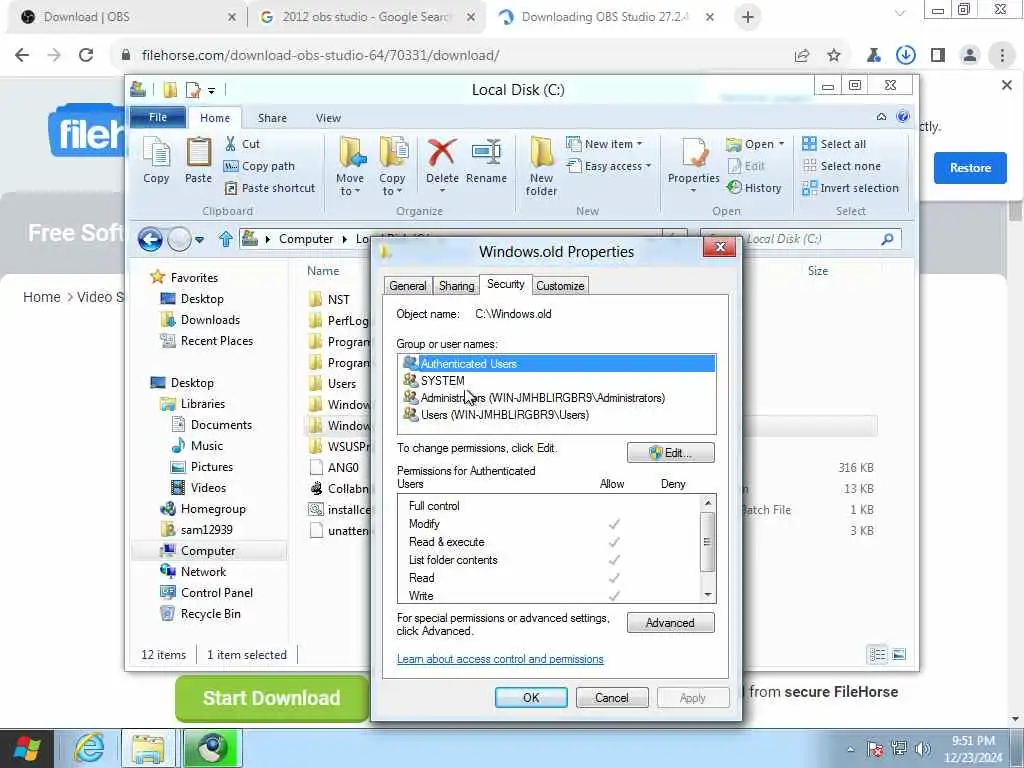Click the Explorer back arrow button

pos(150,240)
